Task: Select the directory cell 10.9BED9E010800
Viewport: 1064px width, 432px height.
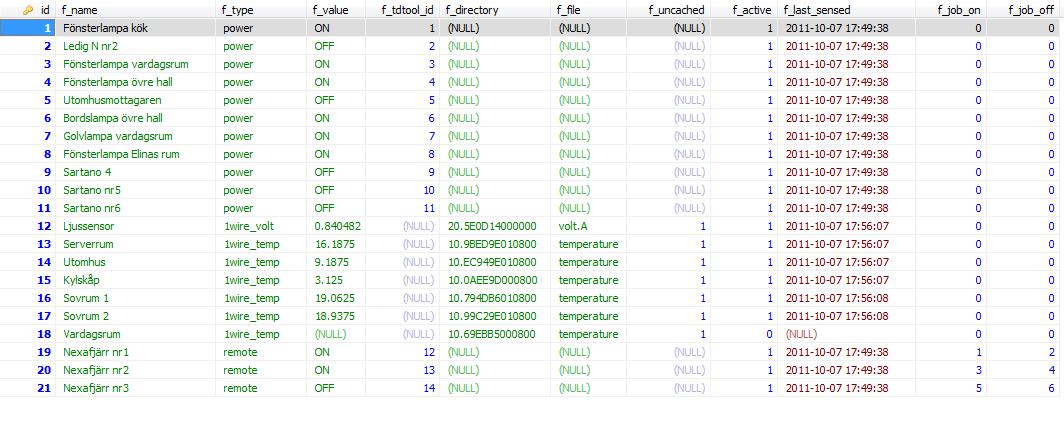Action: (x=491, y=245)
